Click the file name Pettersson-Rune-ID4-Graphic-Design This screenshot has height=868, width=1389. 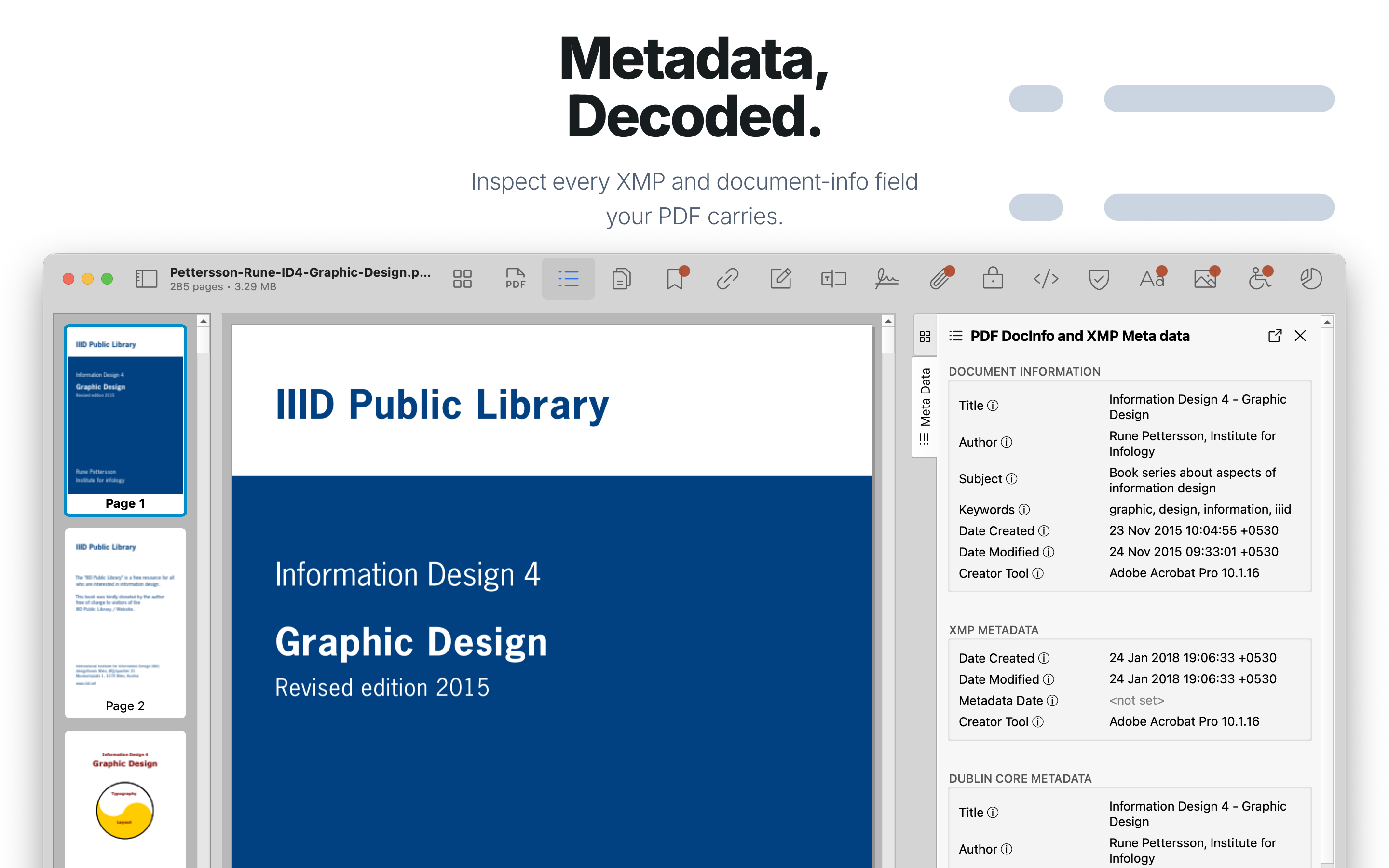[x=300, y=272]
